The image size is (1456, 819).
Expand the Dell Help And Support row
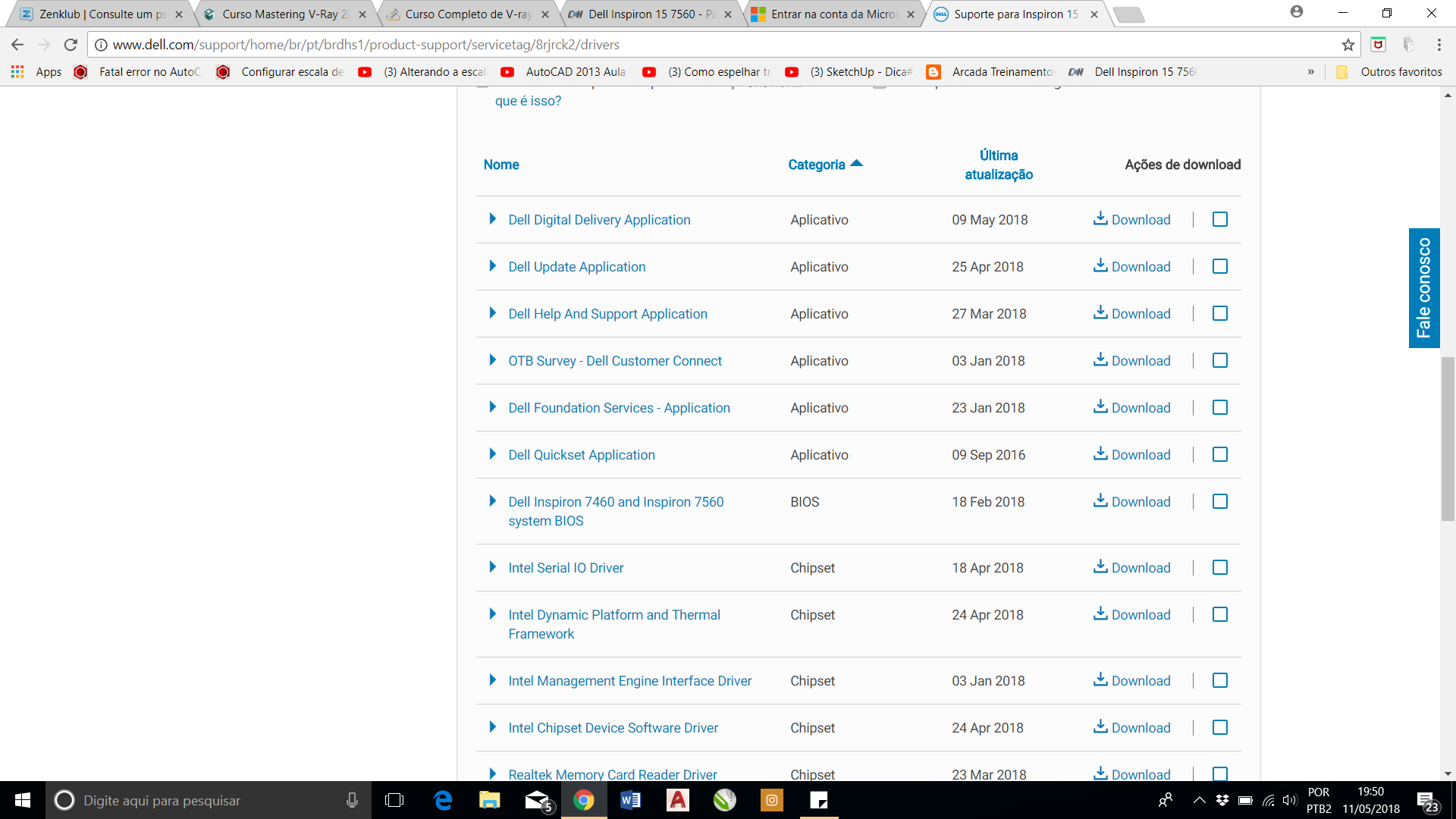[x=493, y=312]
